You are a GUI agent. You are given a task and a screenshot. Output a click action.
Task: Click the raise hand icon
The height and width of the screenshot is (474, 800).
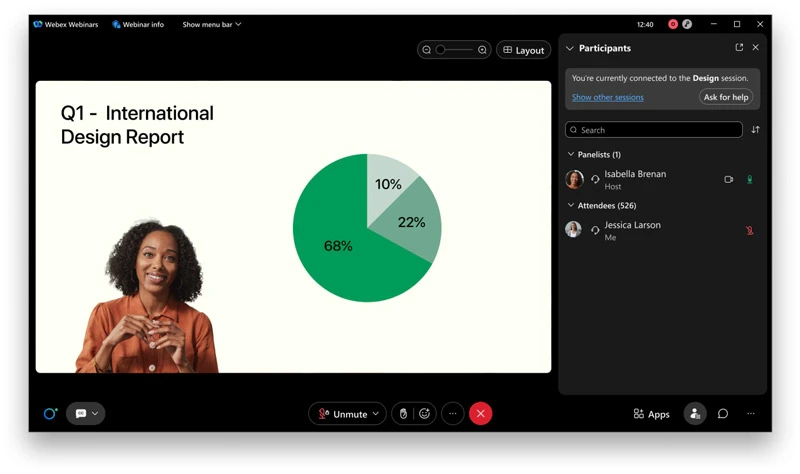click(403, 414)
